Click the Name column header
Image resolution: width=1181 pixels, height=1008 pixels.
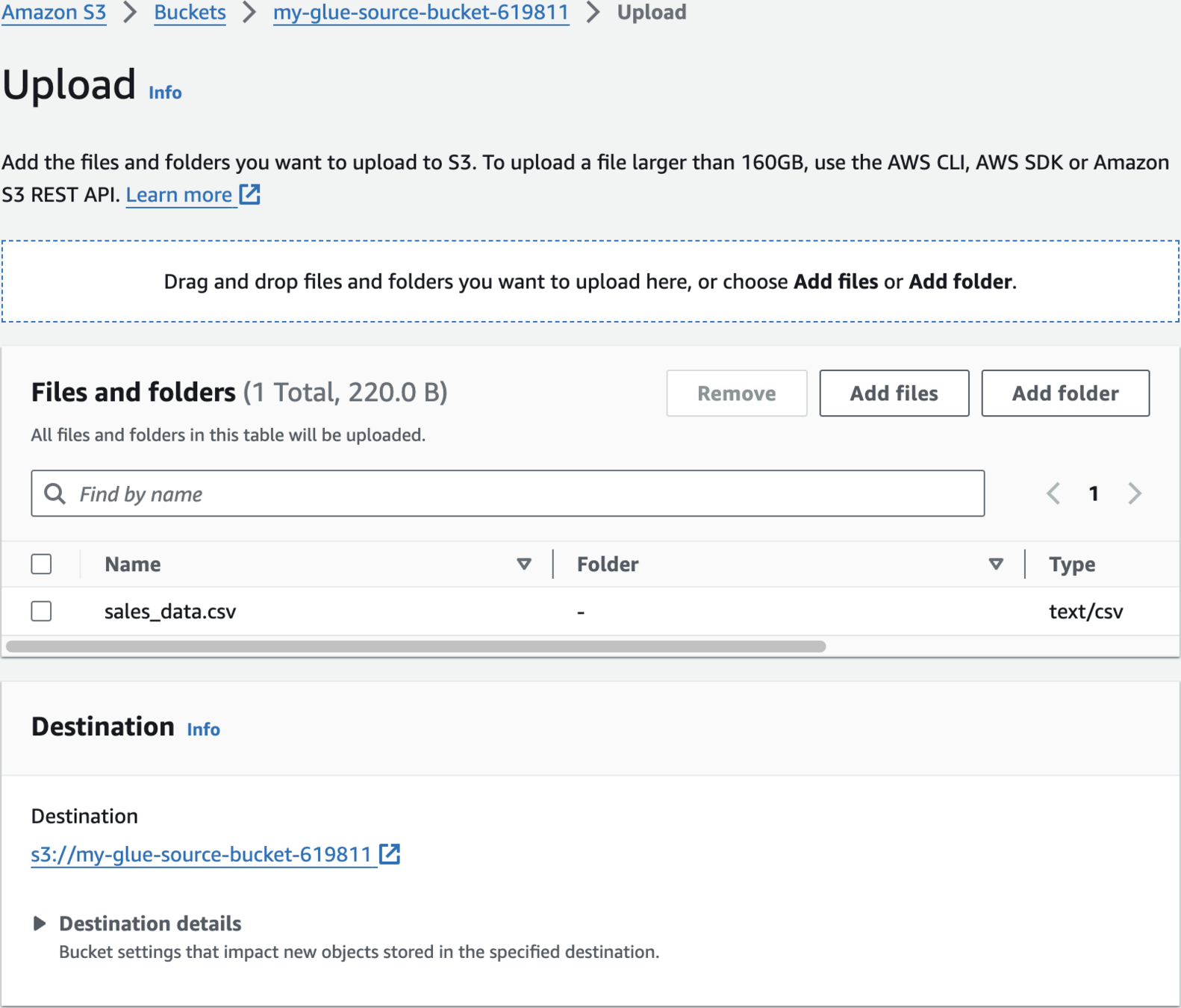tap(133, 564)
